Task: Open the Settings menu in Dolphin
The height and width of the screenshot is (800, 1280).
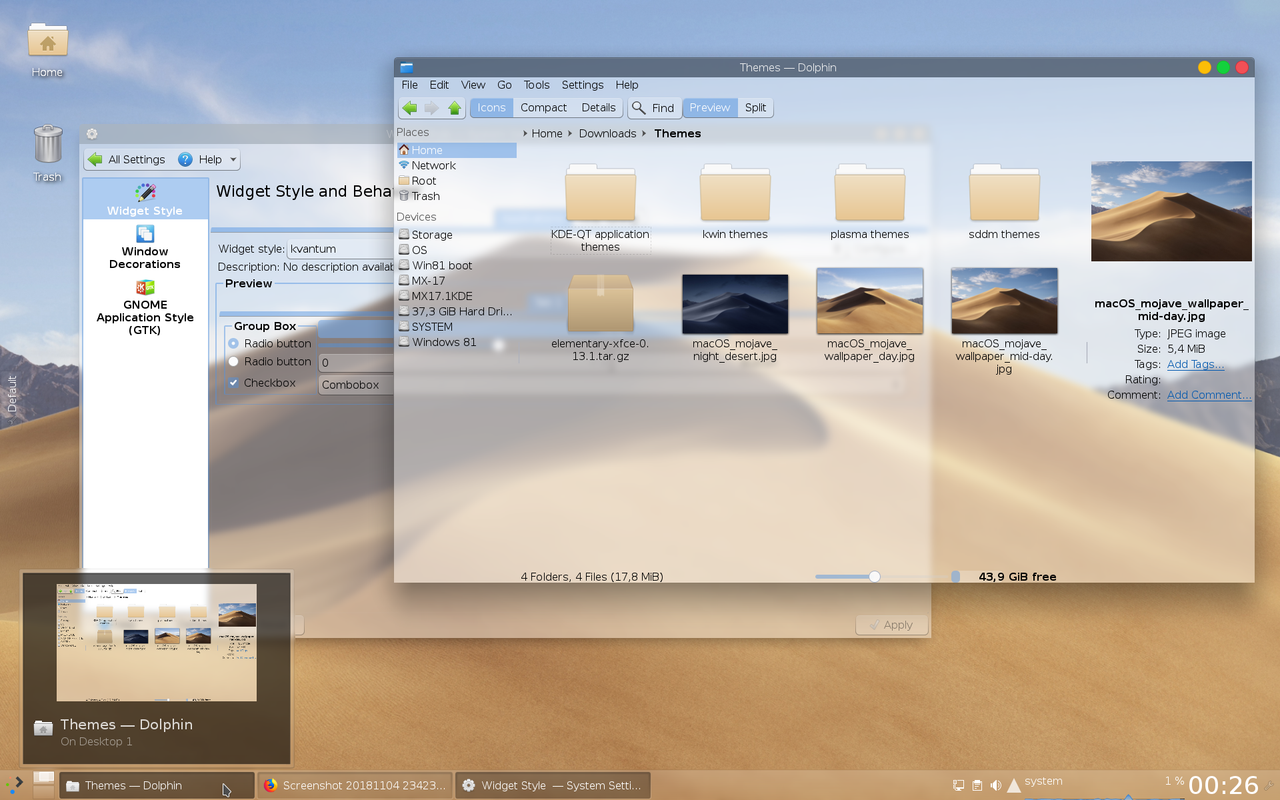Action: click(x=582, y=85)
